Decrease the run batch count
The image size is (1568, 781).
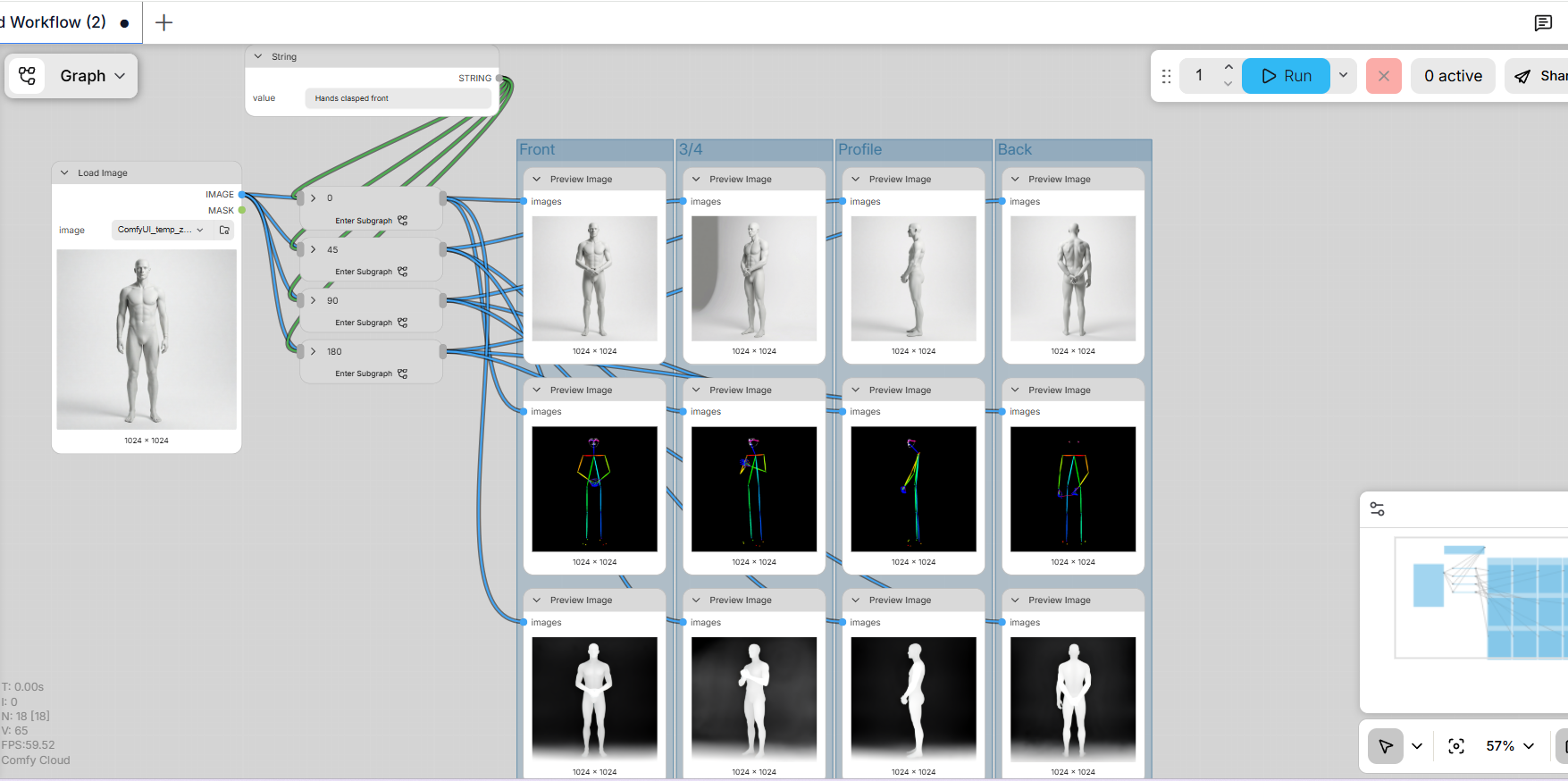point(1228,84)
